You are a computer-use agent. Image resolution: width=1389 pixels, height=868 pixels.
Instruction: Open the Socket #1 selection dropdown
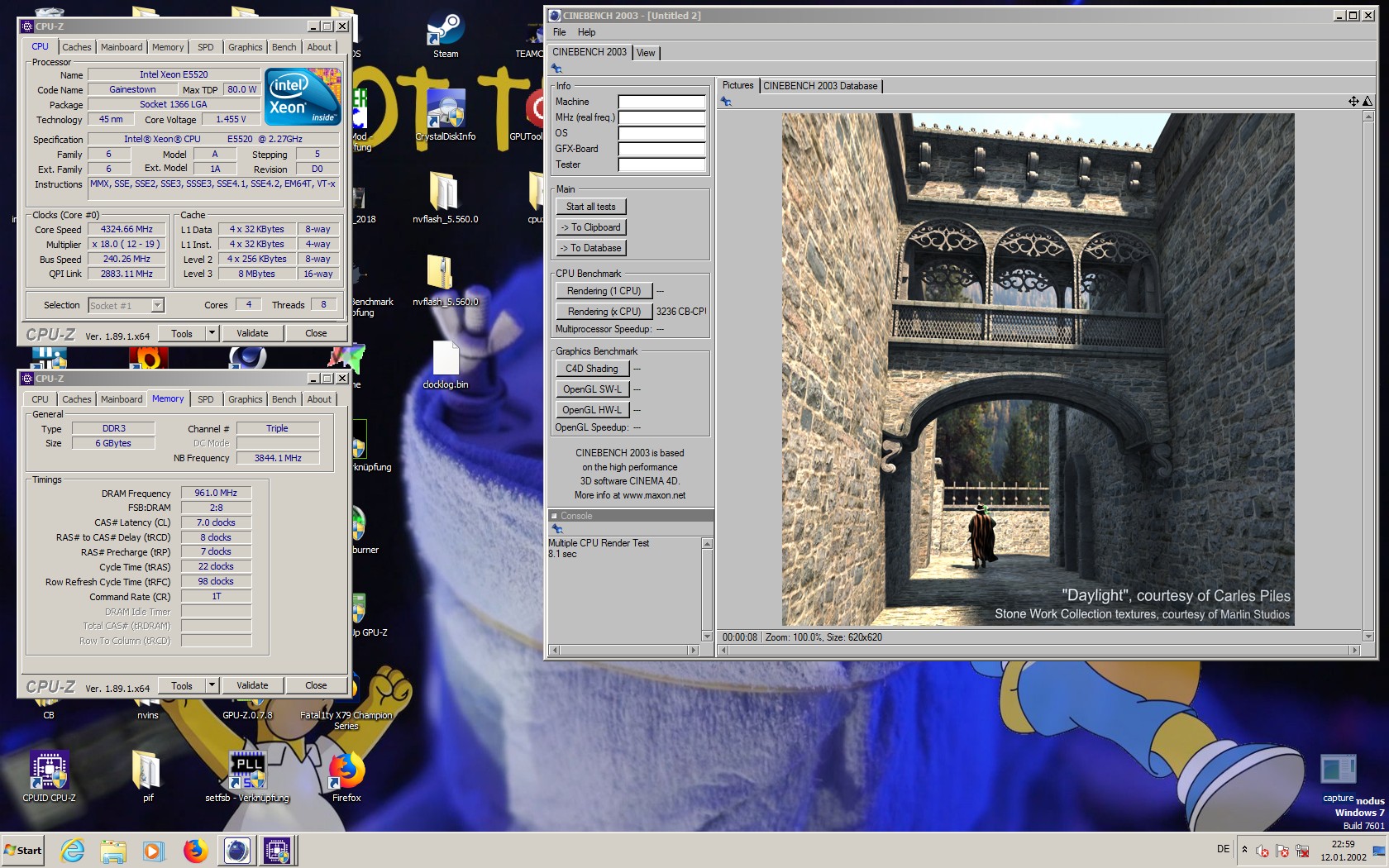(126, 306)
